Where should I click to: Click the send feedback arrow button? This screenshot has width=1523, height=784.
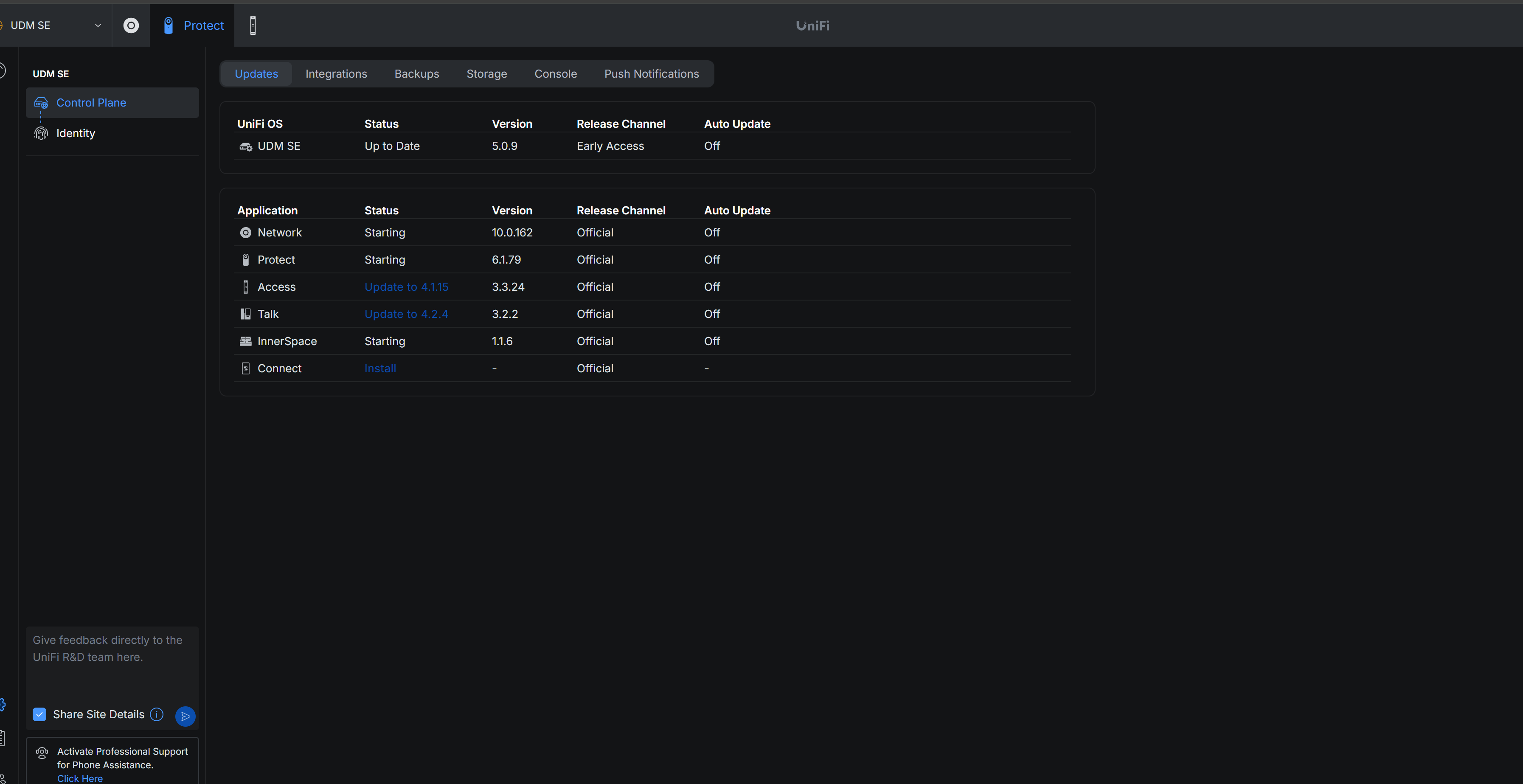pyautogui.click(x=185, y=716)
